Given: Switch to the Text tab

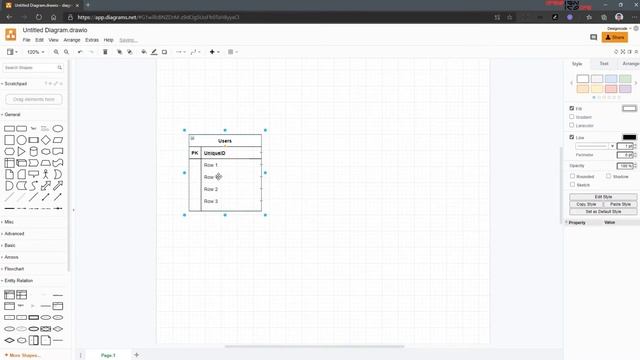Looking at the screenshot, I should point(604,64).
